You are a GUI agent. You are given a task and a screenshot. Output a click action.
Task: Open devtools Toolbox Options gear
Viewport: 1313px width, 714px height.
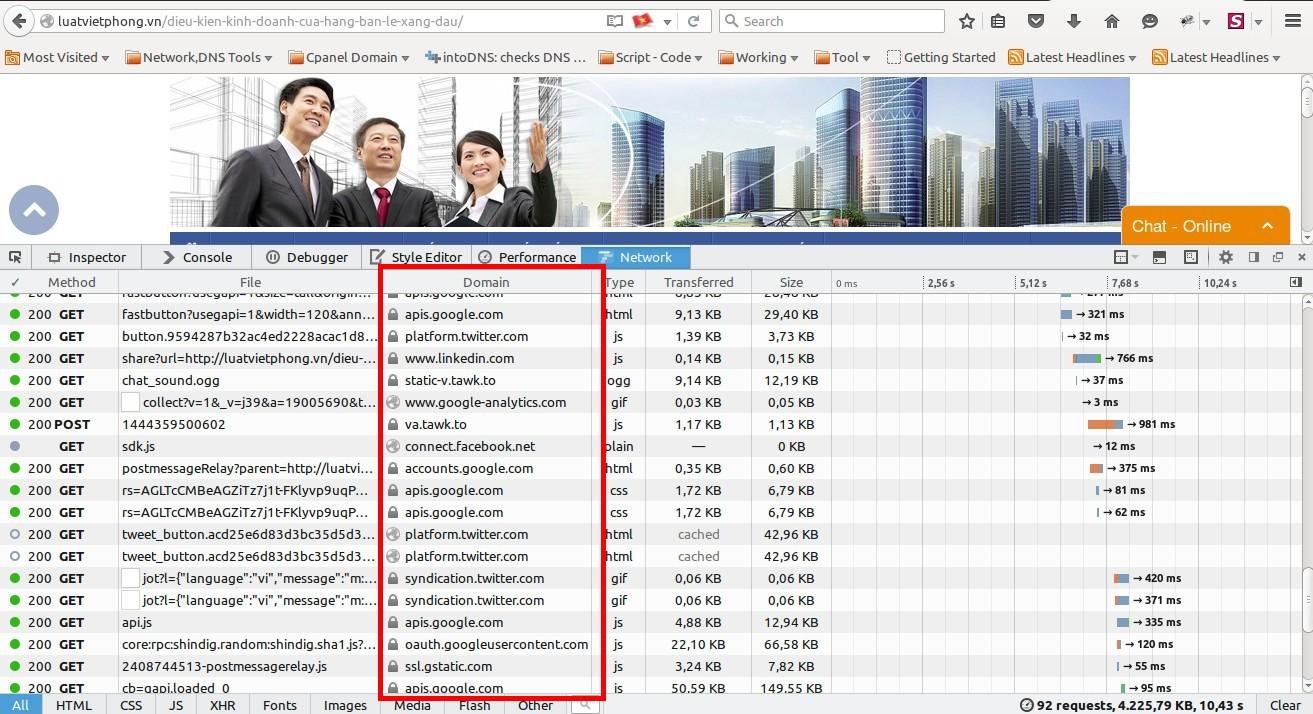(1226, 257)
